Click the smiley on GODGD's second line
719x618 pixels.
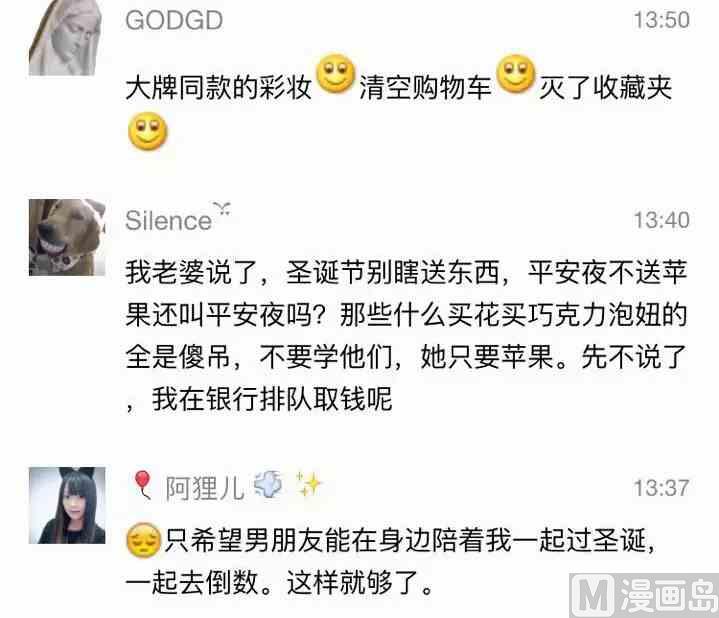coord(148,131)
